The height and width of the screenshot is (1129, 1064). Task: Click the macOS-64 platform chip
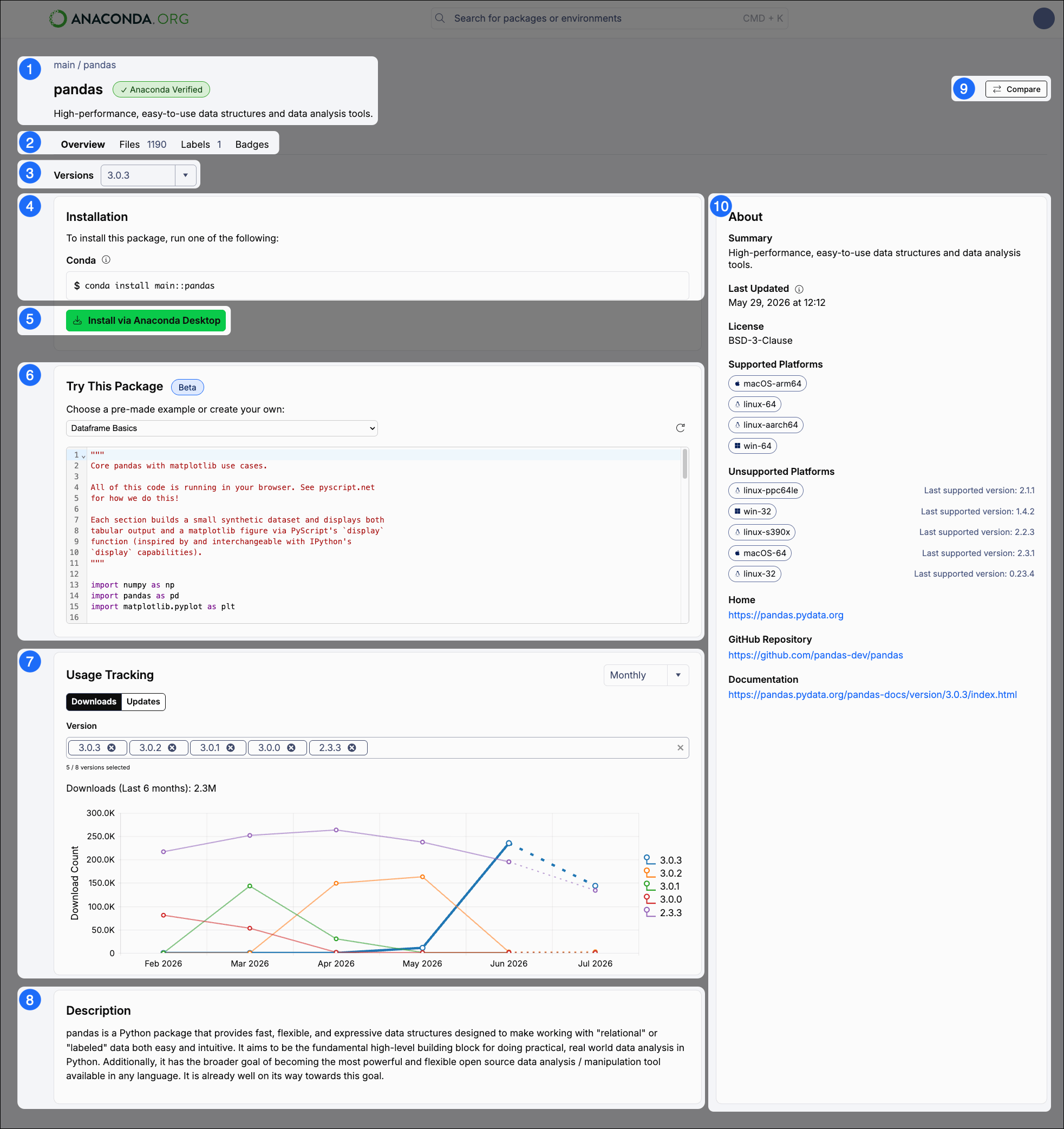point(760,553)
